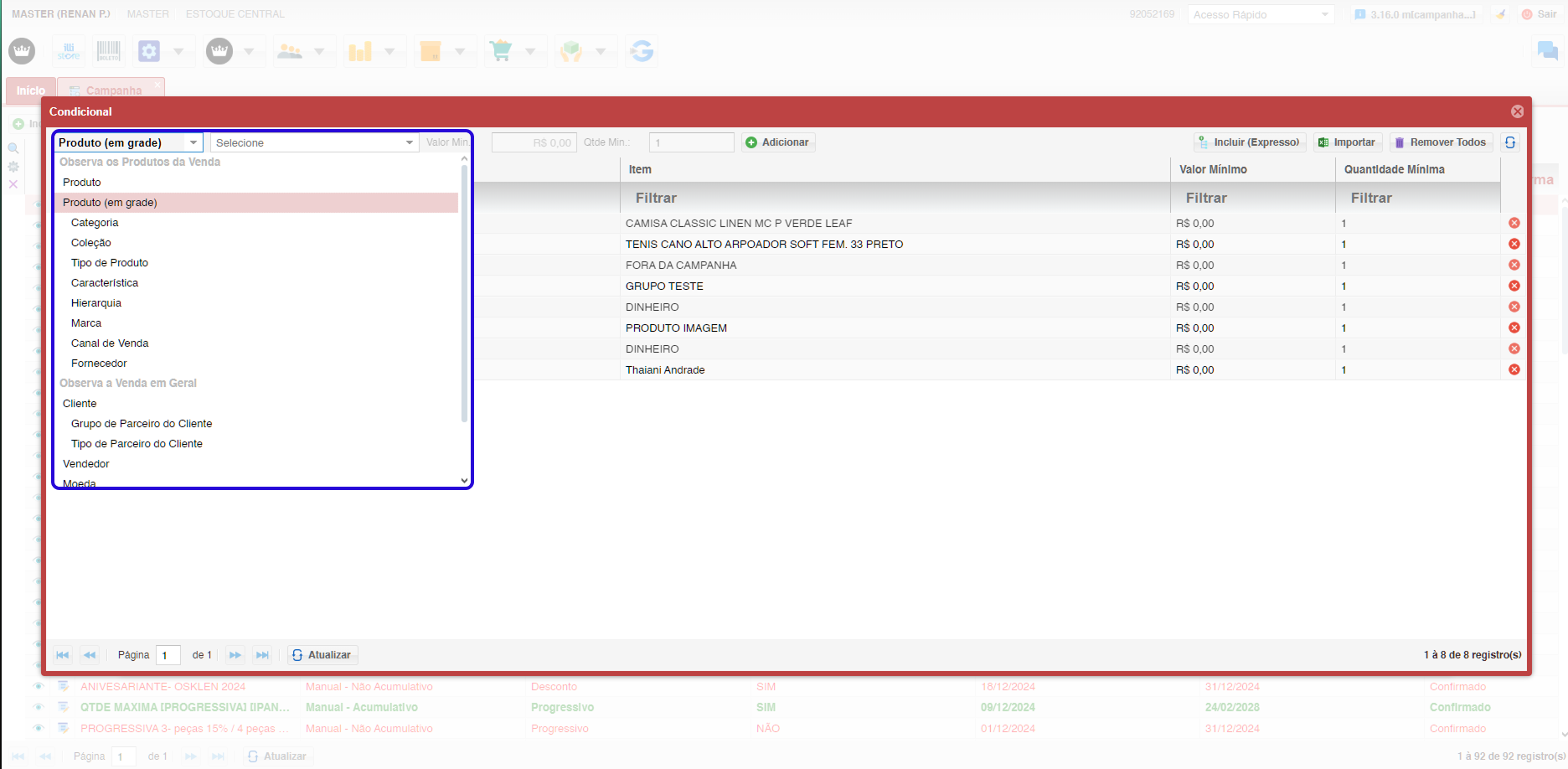1568x769 pixels.
Task: Close the Condicional dialog
Action: 1517,111
